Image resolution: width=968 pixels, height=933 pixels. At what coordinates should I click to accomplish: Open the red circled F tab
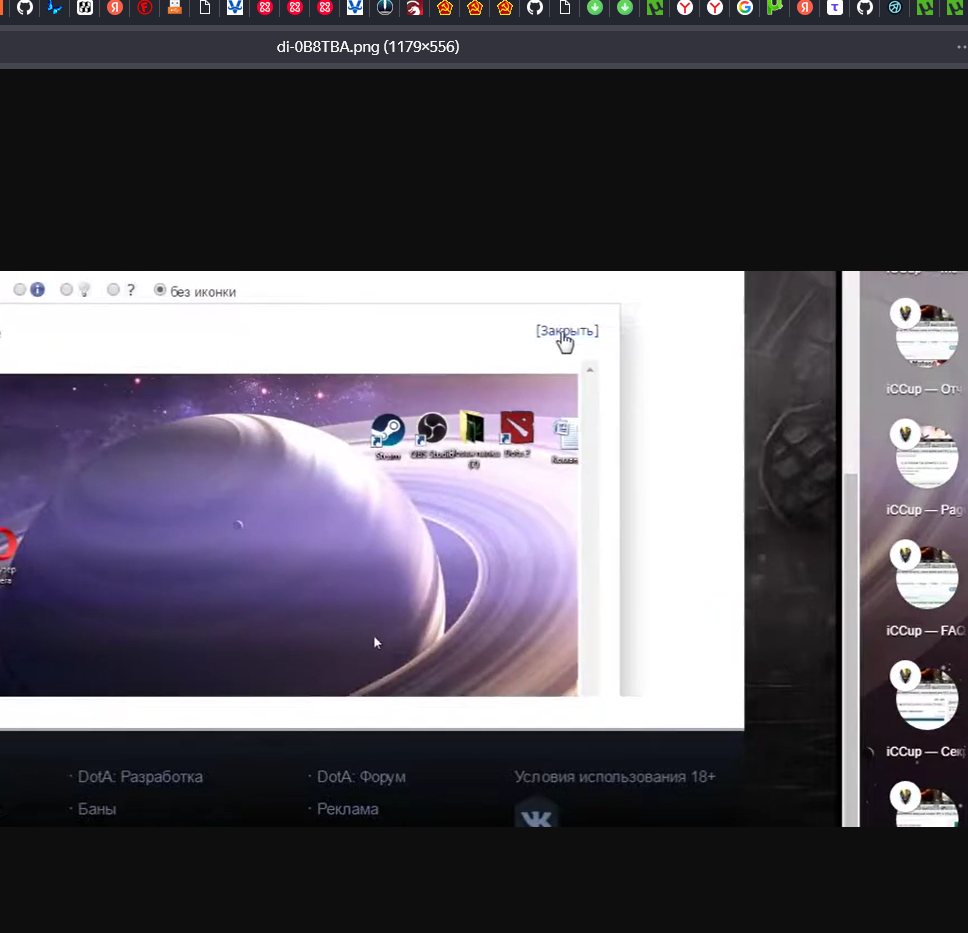(145, 7)
